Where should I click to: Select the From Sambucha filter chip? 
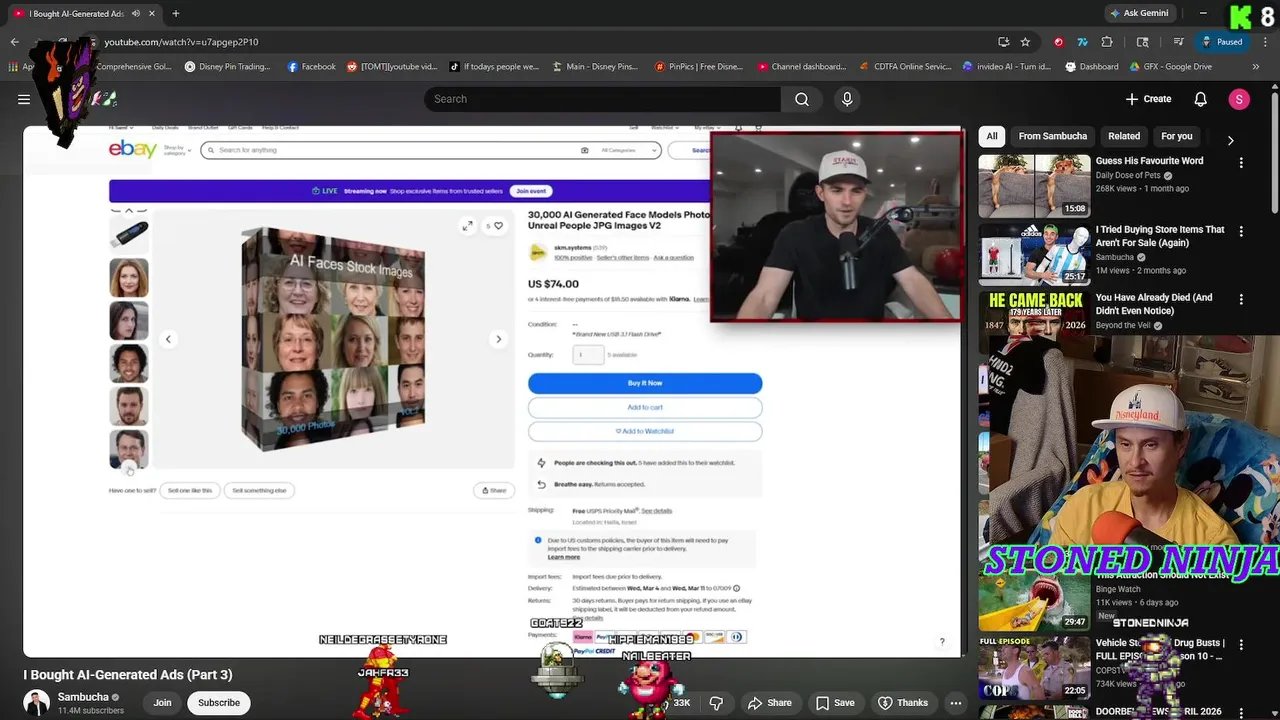pyautogui.click(x=1052, y=136)
